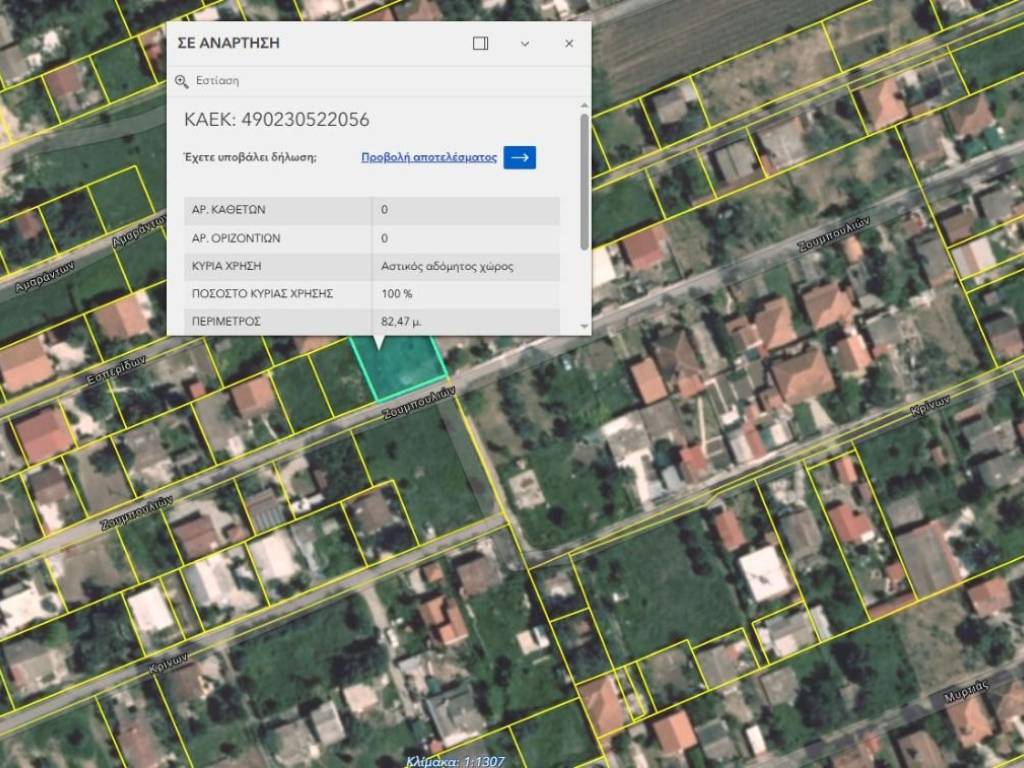The image size is (1024, 768).
Task: Click the popup's vertical scrollbar thumb
Action: 584,180
